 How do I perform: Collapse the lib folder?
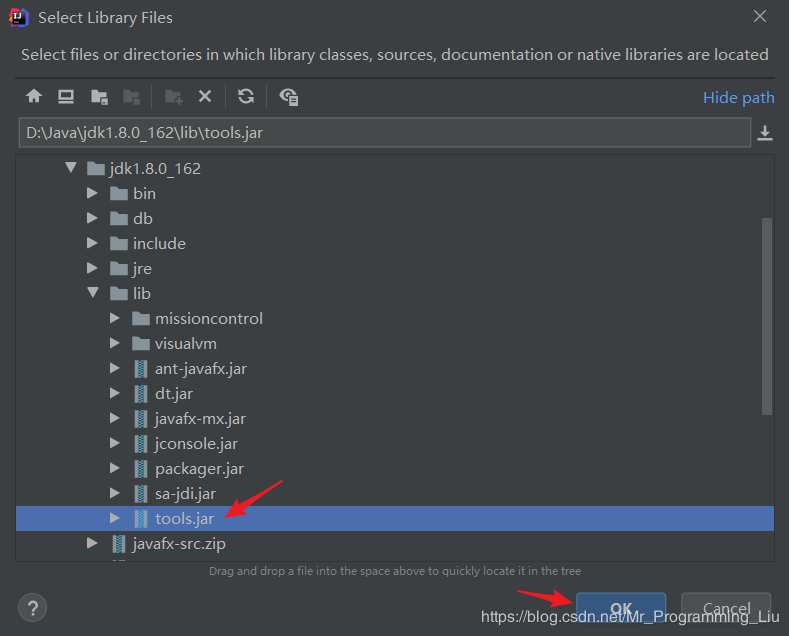(93, 292)
